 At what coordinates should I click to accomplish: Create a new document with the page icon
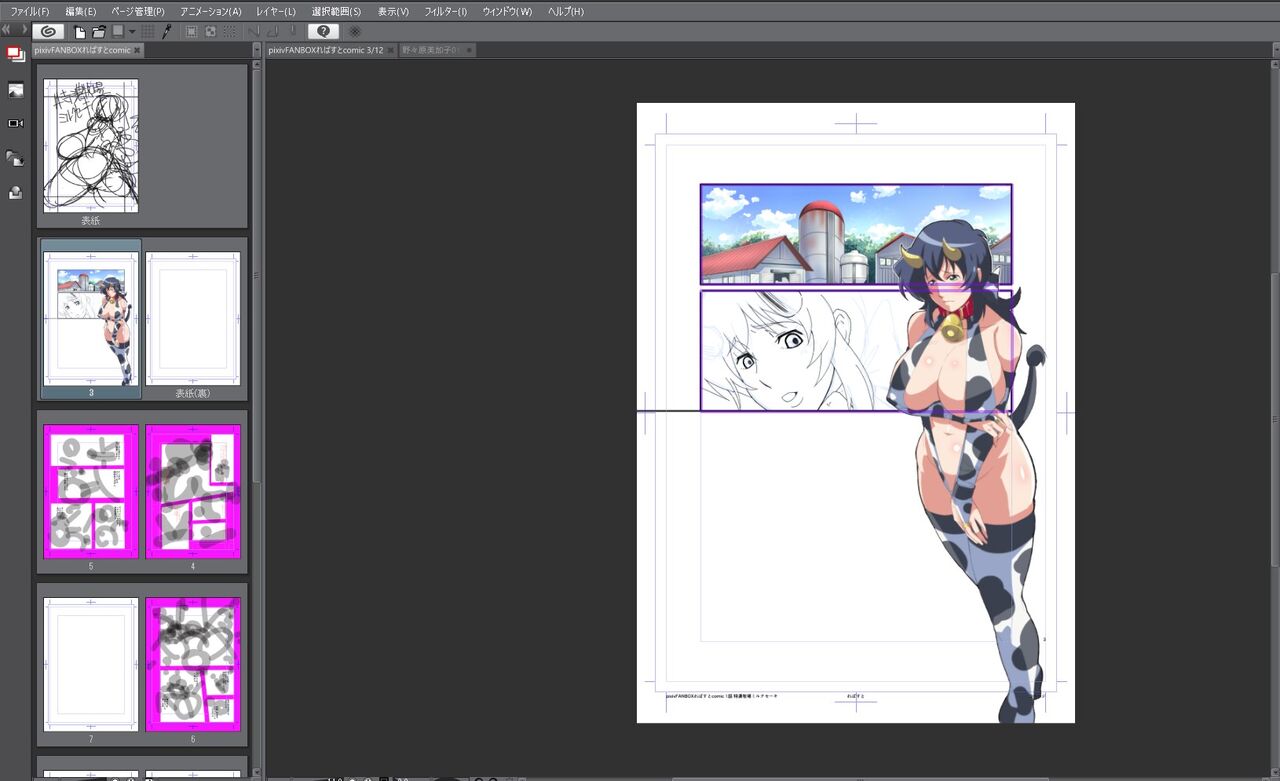coord(81,31)
